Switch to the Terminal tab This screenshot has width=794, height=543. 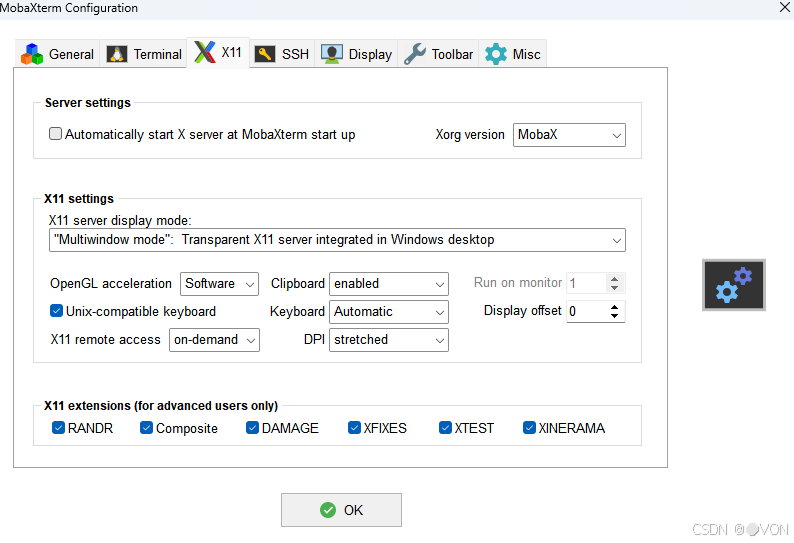click(x=143, y=54)
